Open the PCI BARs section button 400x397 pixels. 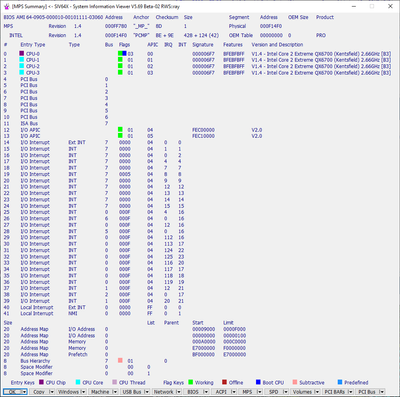click(x=335, y=392)
